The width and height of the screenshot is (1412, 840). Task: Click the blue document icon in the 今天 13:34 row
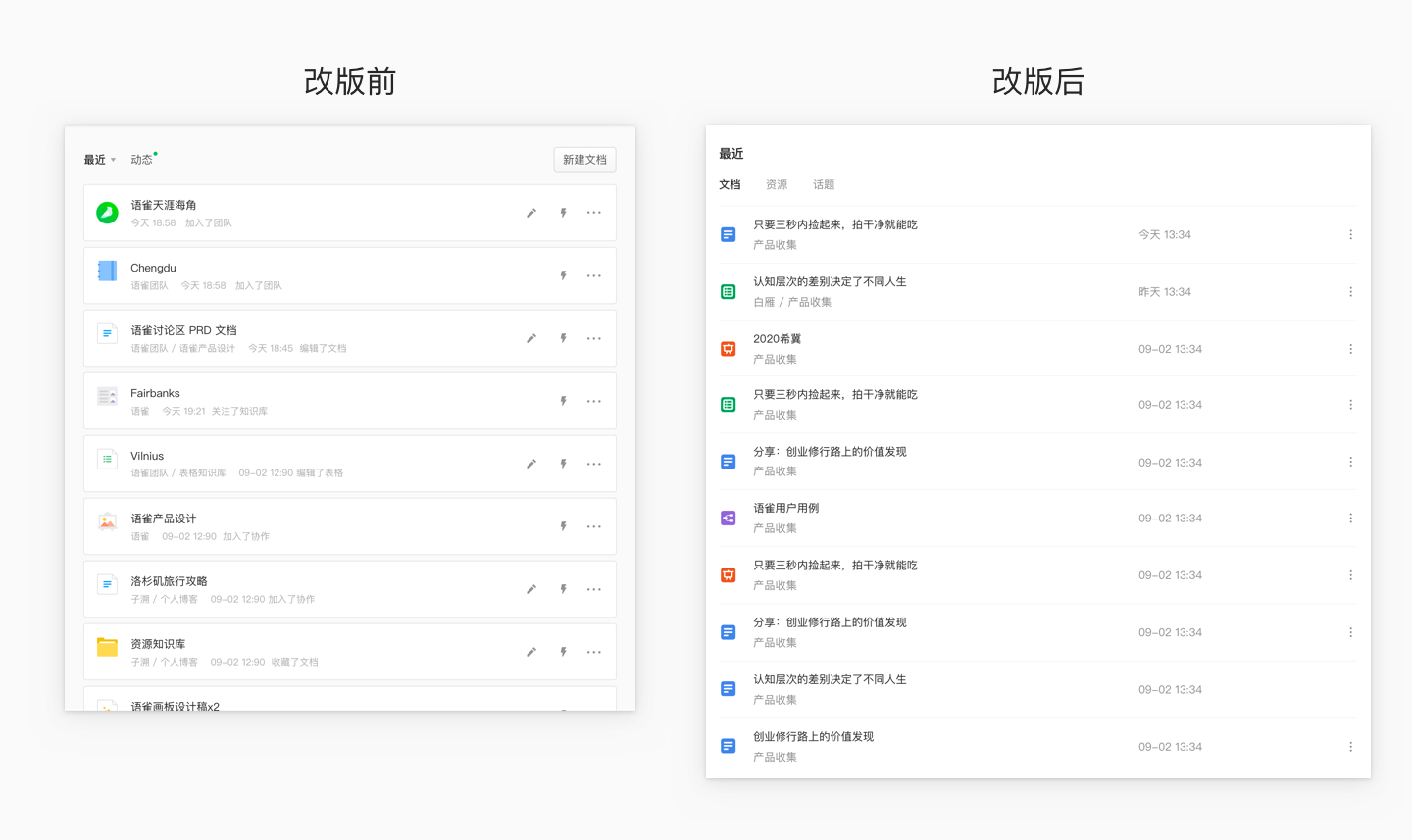pyautogui.click(x=728, y=235)
